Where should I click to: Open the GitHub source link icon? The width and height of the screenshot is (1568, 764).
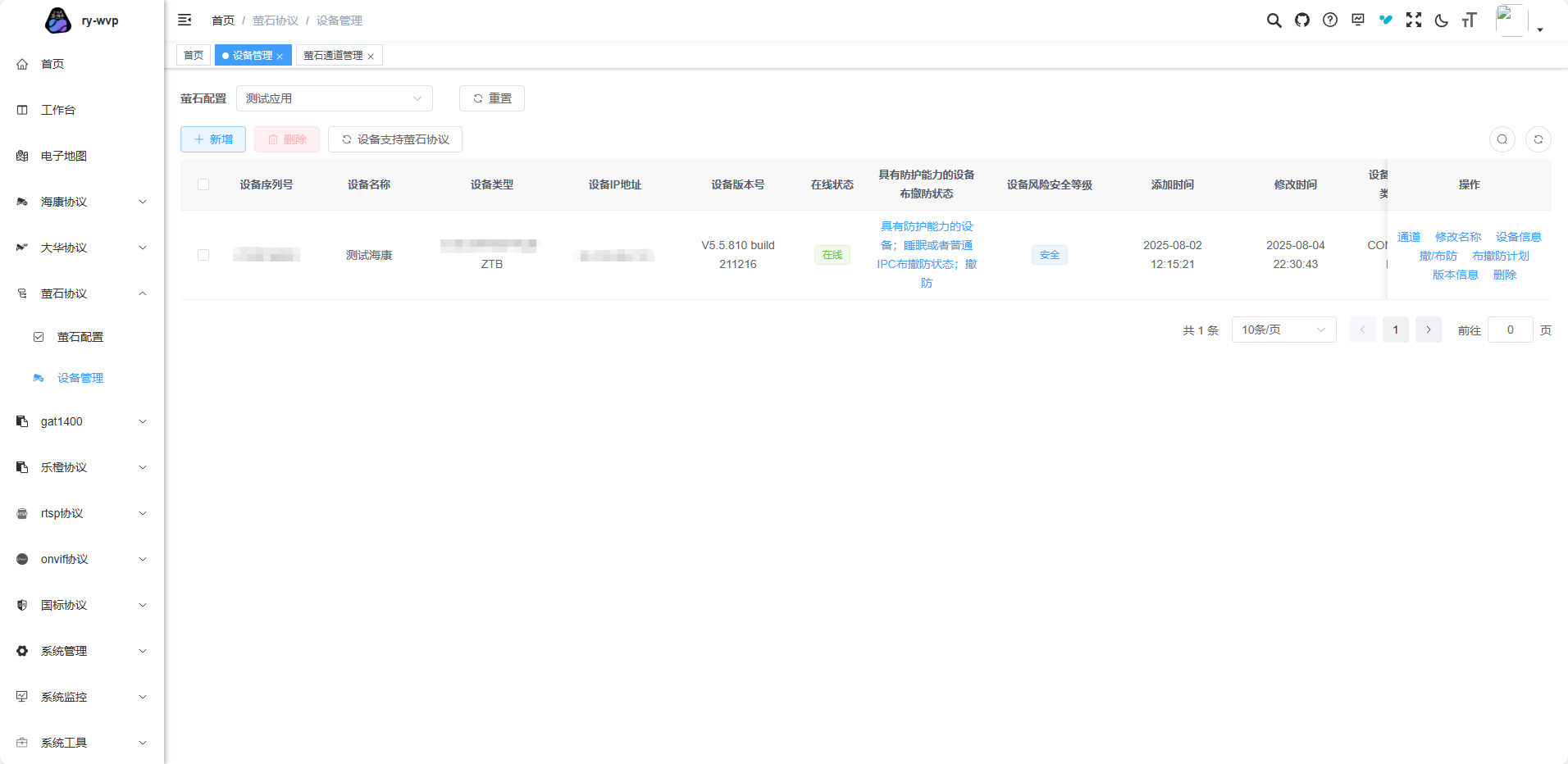1302,20
